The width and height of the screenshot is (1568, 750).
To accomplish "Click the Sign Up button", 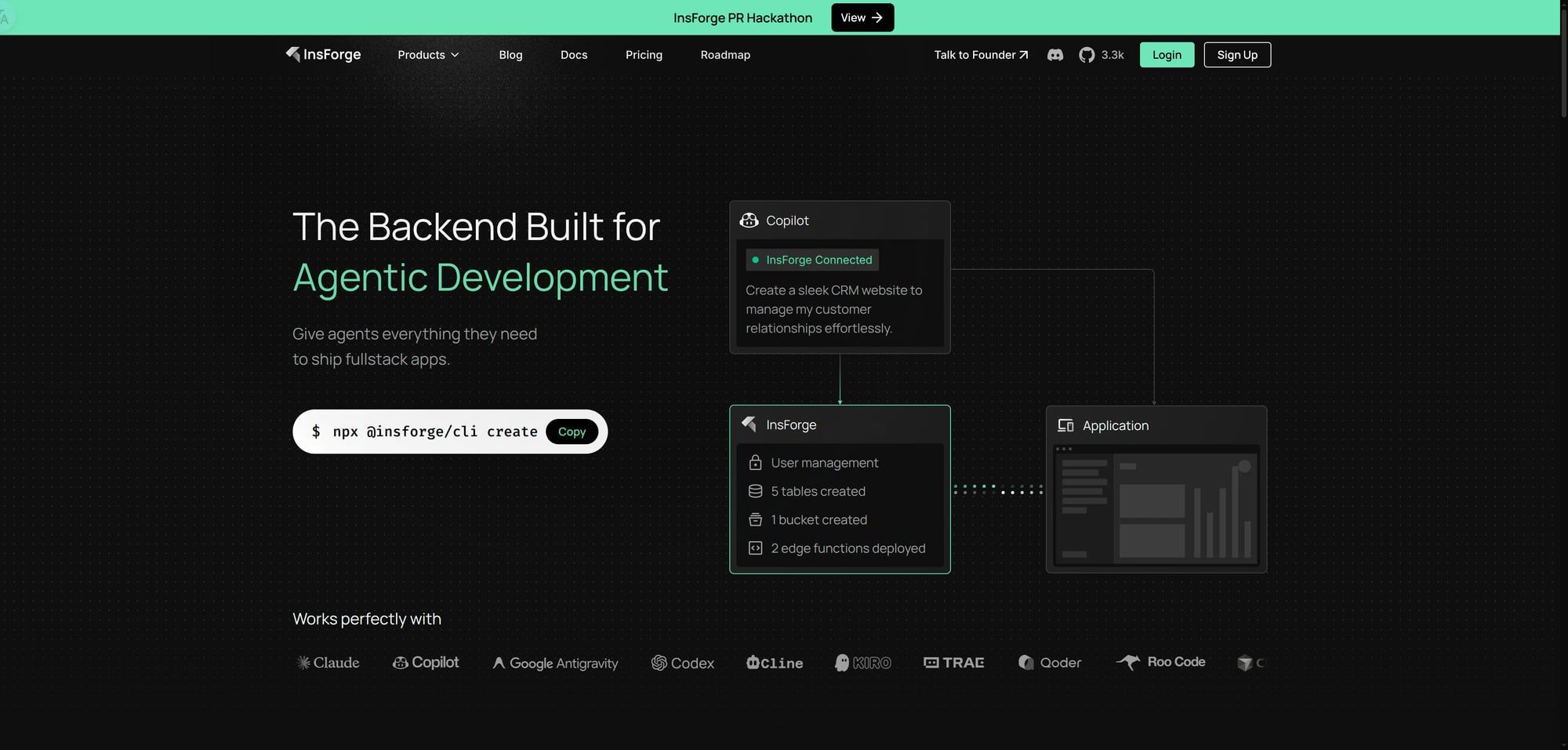I will pyautogui.click(x=1236, y=55).
